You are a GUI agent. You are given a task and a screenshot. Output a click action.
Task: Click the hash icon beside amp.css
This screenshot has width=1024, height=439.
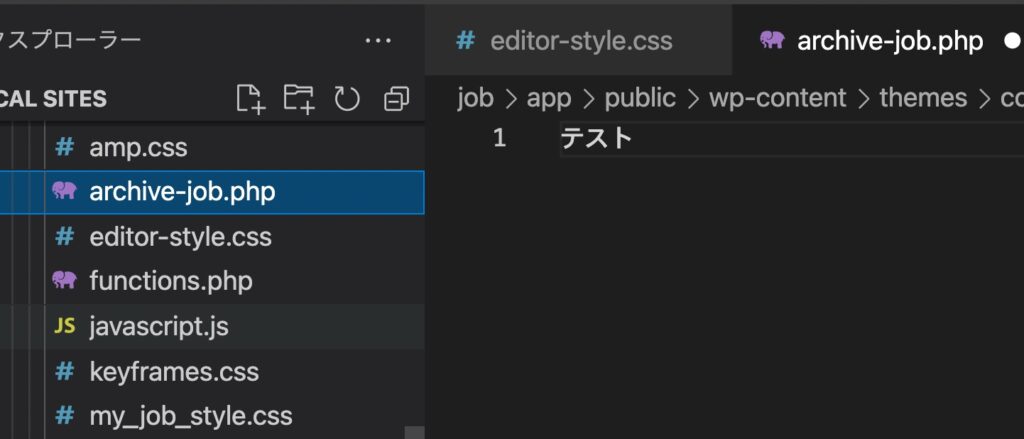point(65,148)
